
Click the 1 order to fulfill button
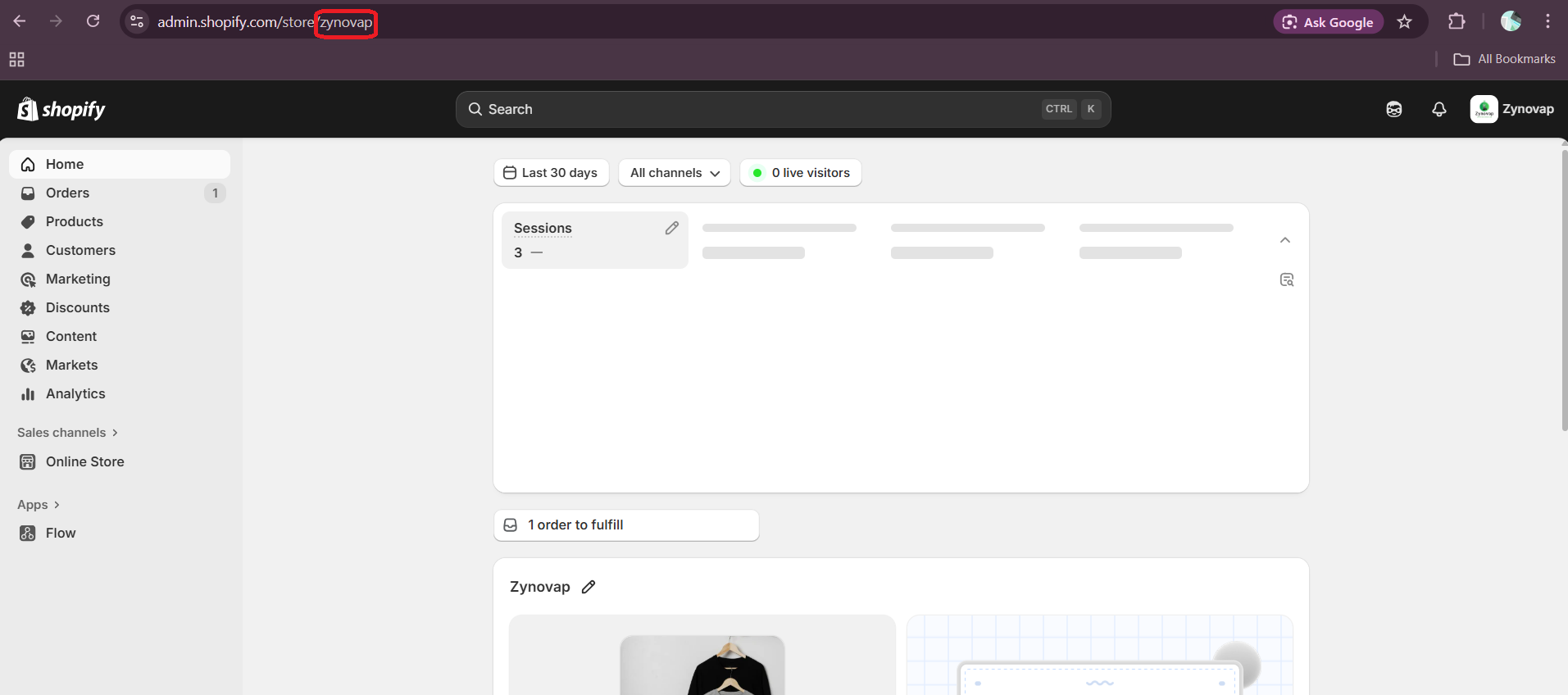tap(626, 525)
